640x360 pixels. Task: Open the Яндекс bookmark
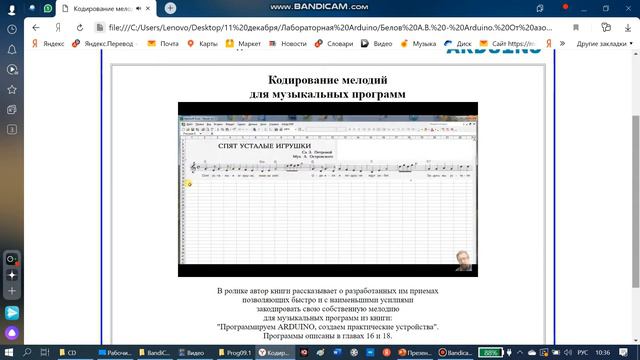pos(48,44)
